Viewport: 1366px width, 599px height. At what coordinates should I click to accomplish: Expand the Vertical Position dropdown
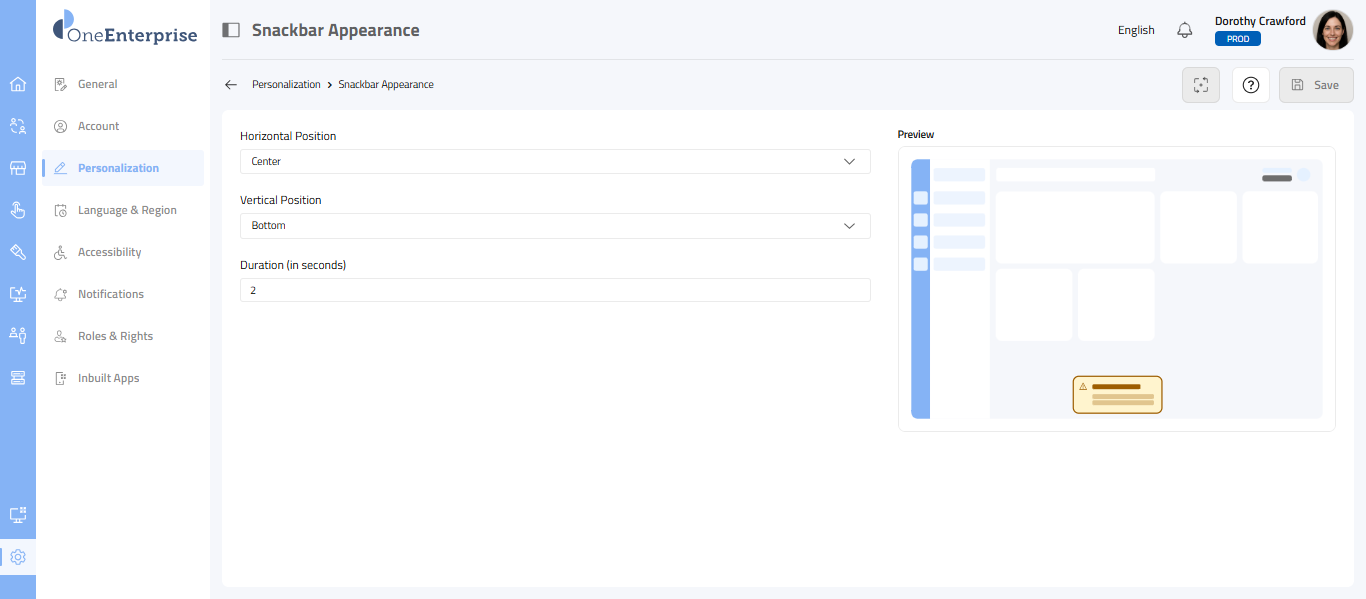click(555, 226)
